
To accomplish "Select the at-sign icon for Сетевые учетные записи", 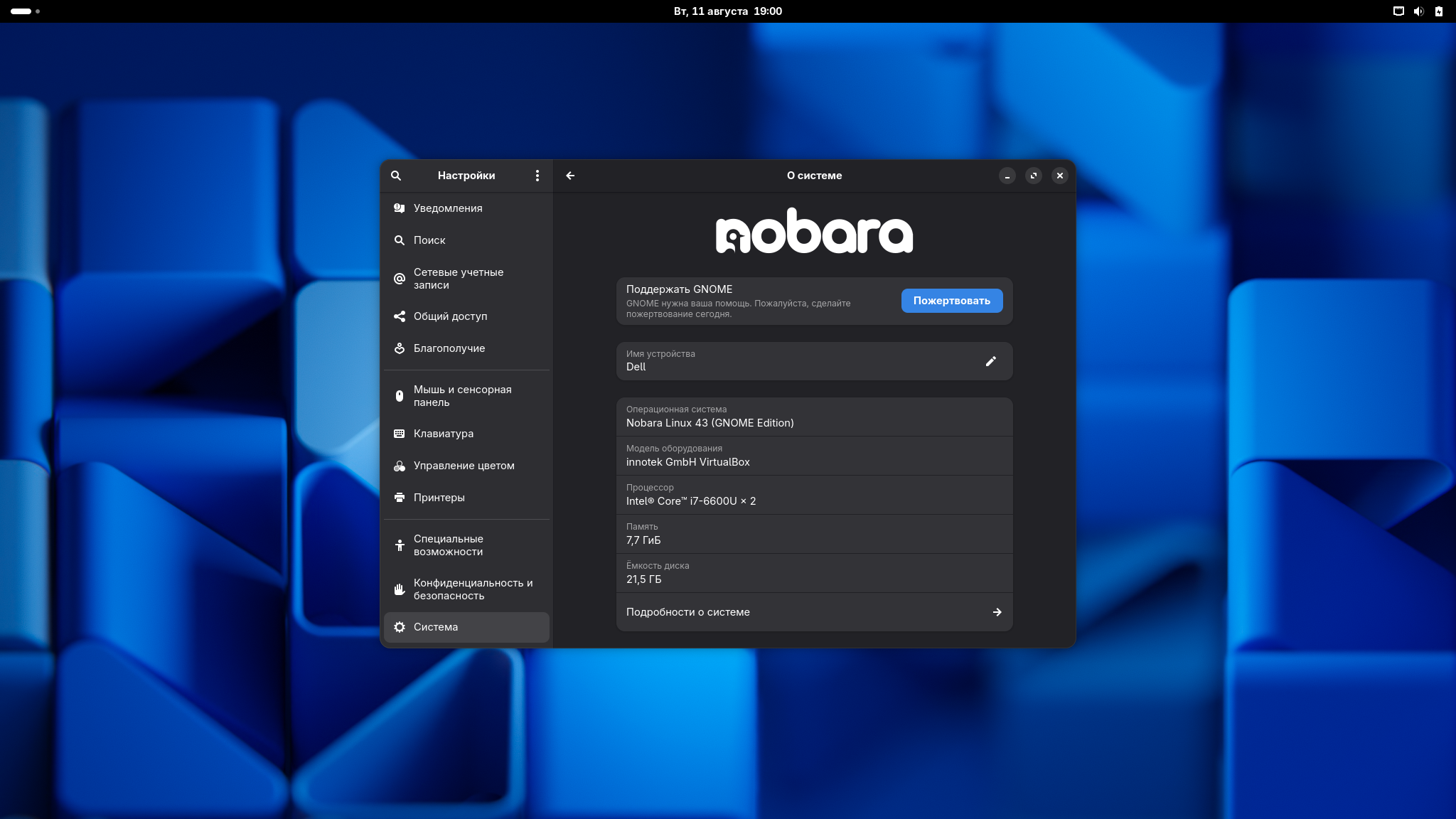I will 400,279.
